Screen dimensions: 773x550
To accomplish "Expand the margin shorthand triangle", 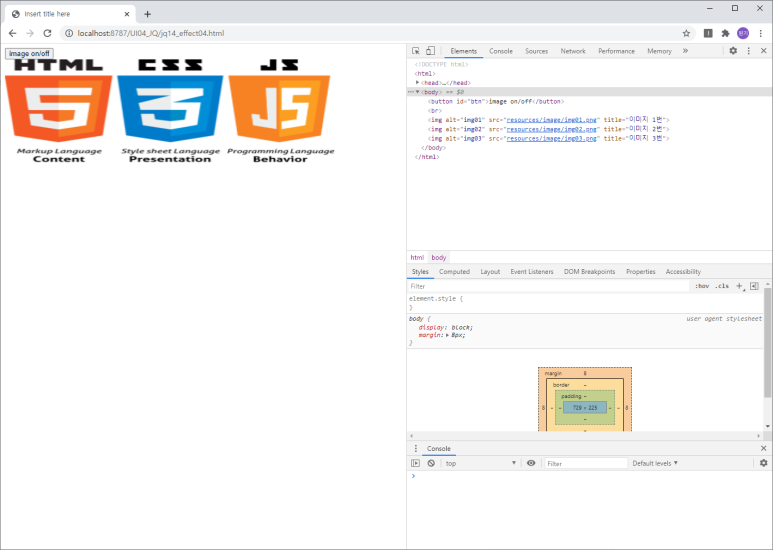I will click(447, 335).
